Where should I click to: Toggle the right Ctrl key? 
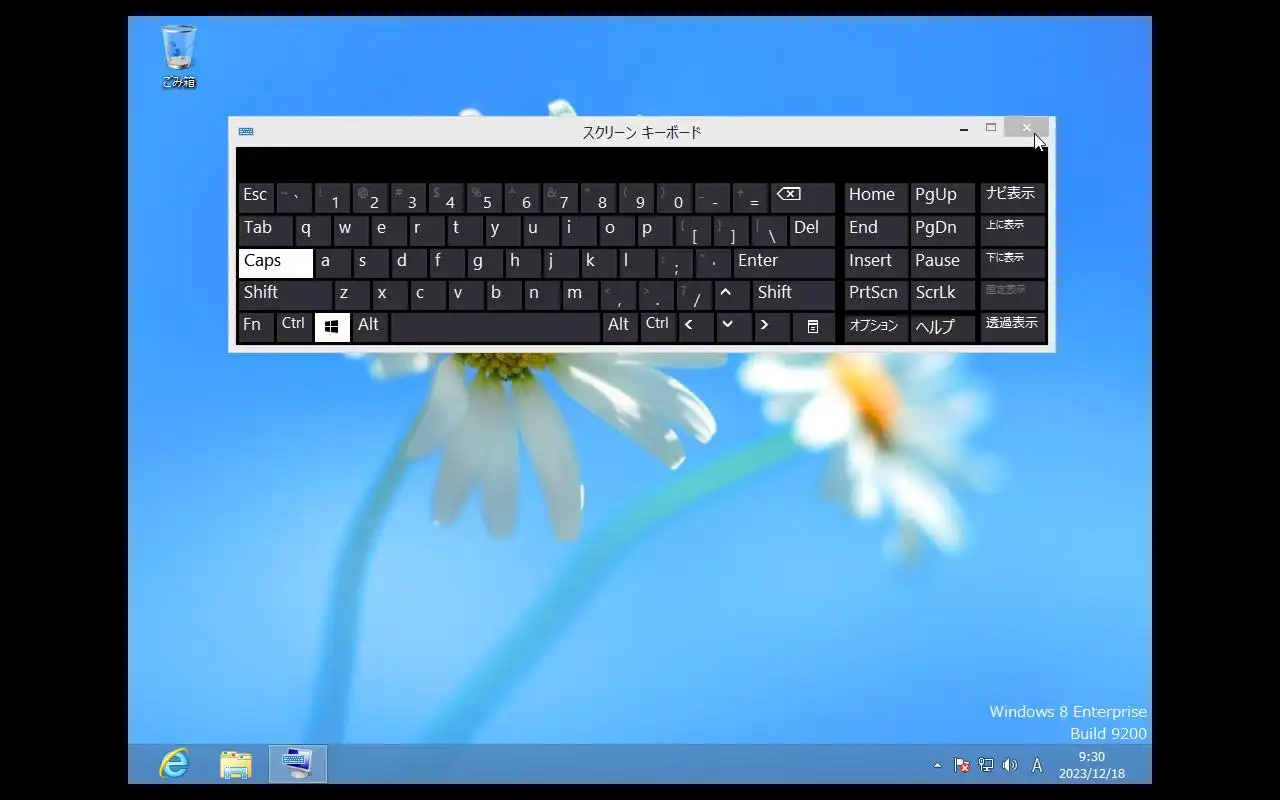pos(658,327)
